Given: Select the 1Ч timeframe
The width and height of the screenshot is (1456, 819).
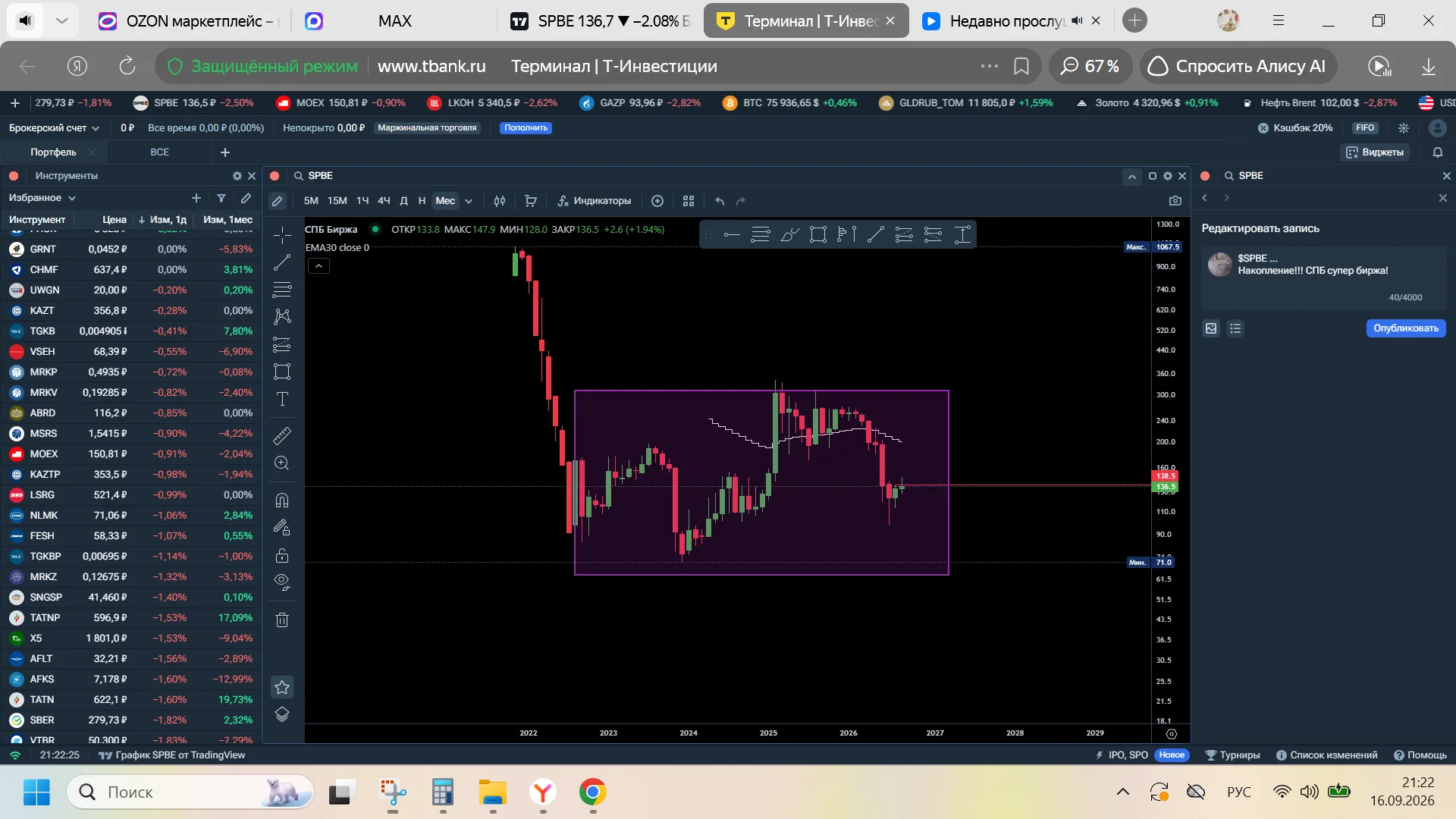Looking at the screenshot, I should pyautogui.click(x=362, y=201).
